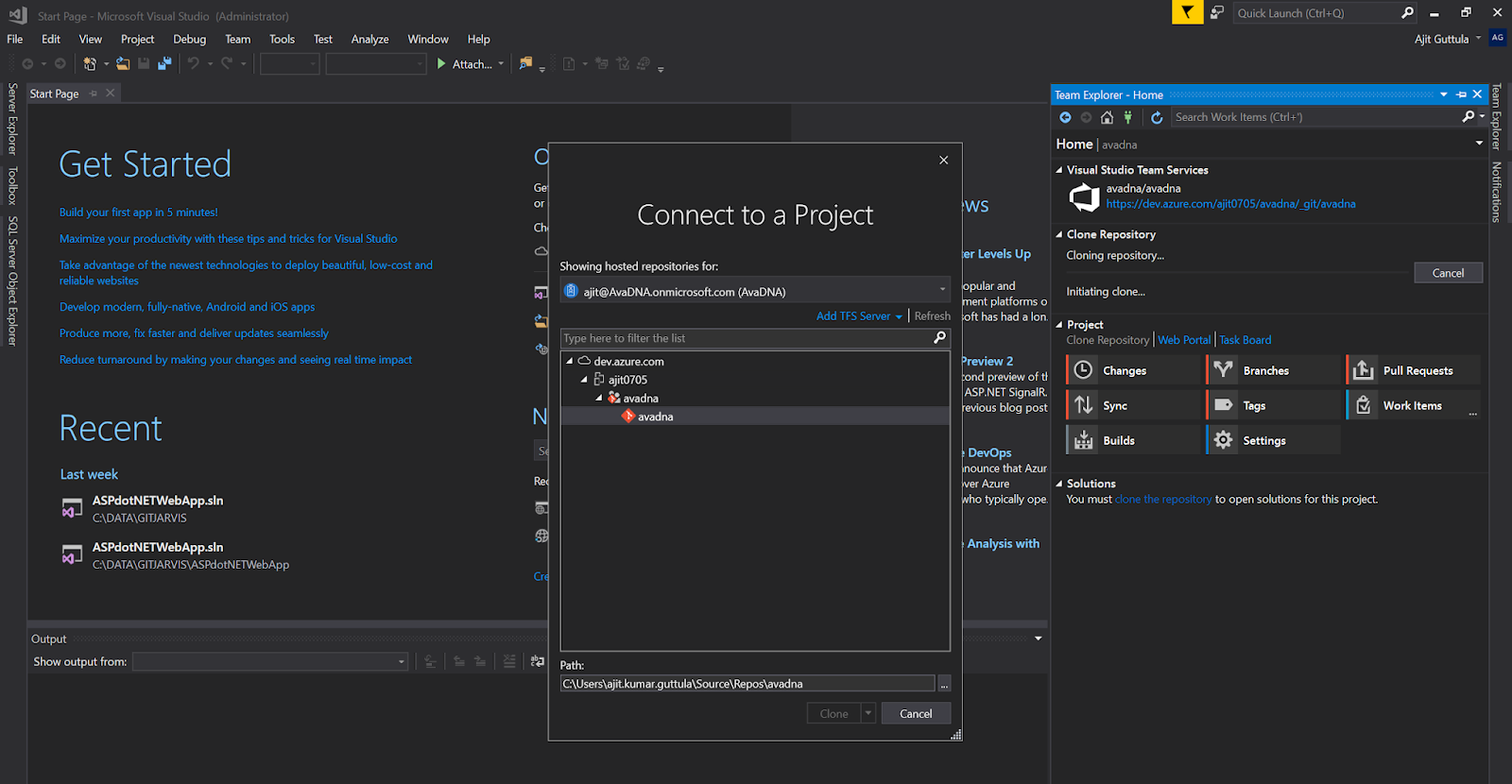Collapse the Project section in Team Explorer
The height and width of the screenshot is (784, 1512).
point(1059,325)
